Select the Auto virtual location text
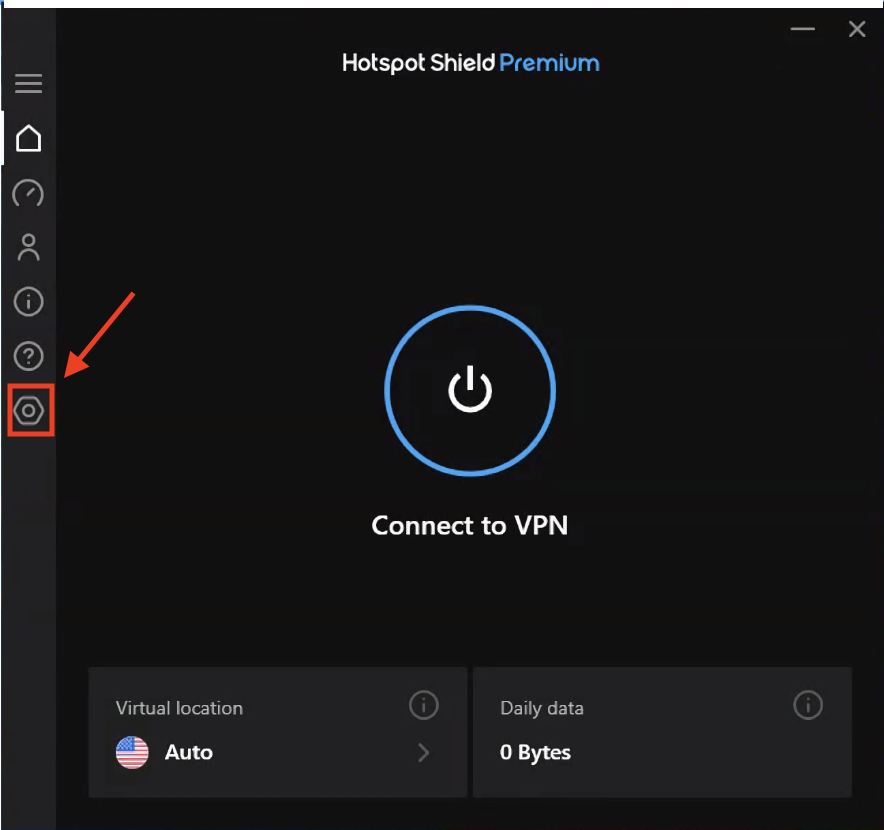 [x=188, y=752]
